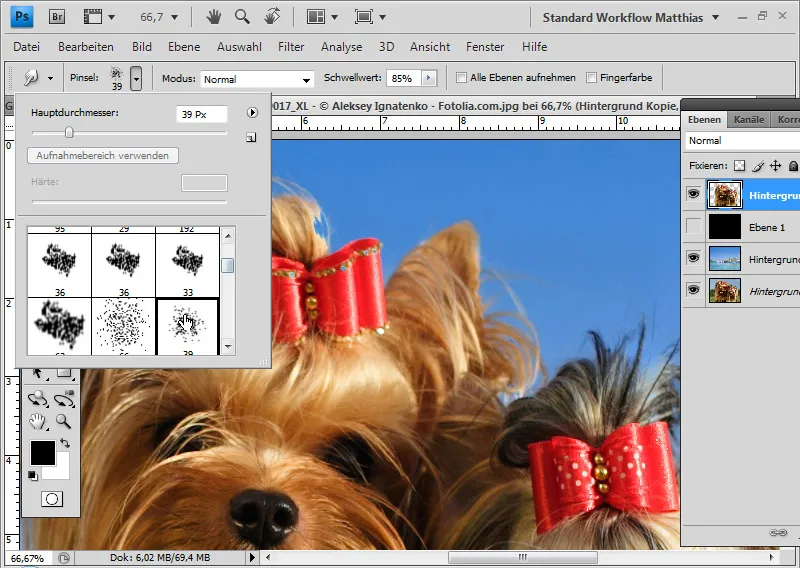Click the black Ebene 1 layer thumbnail
800x568 pixels.
724,226
